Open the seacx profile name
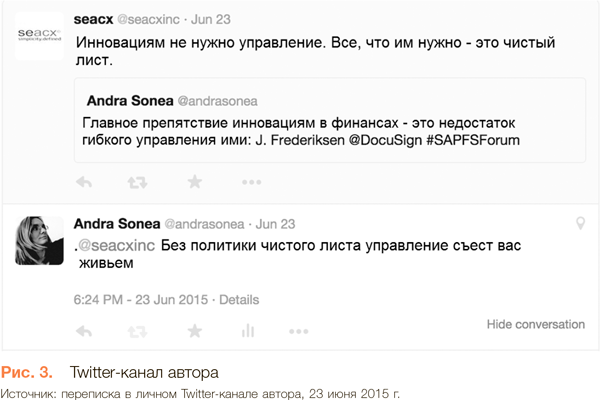 click(93, 20)
